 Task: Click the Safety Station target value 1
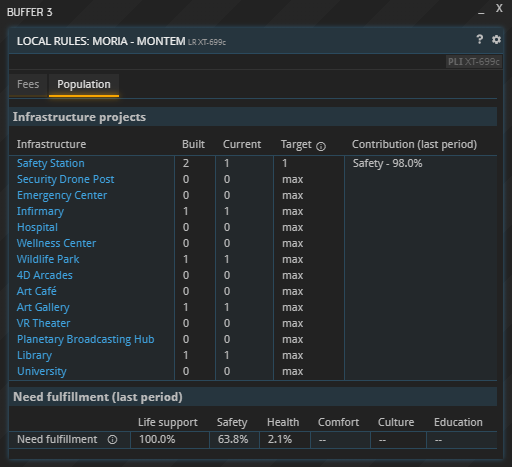tap(285, 163)
